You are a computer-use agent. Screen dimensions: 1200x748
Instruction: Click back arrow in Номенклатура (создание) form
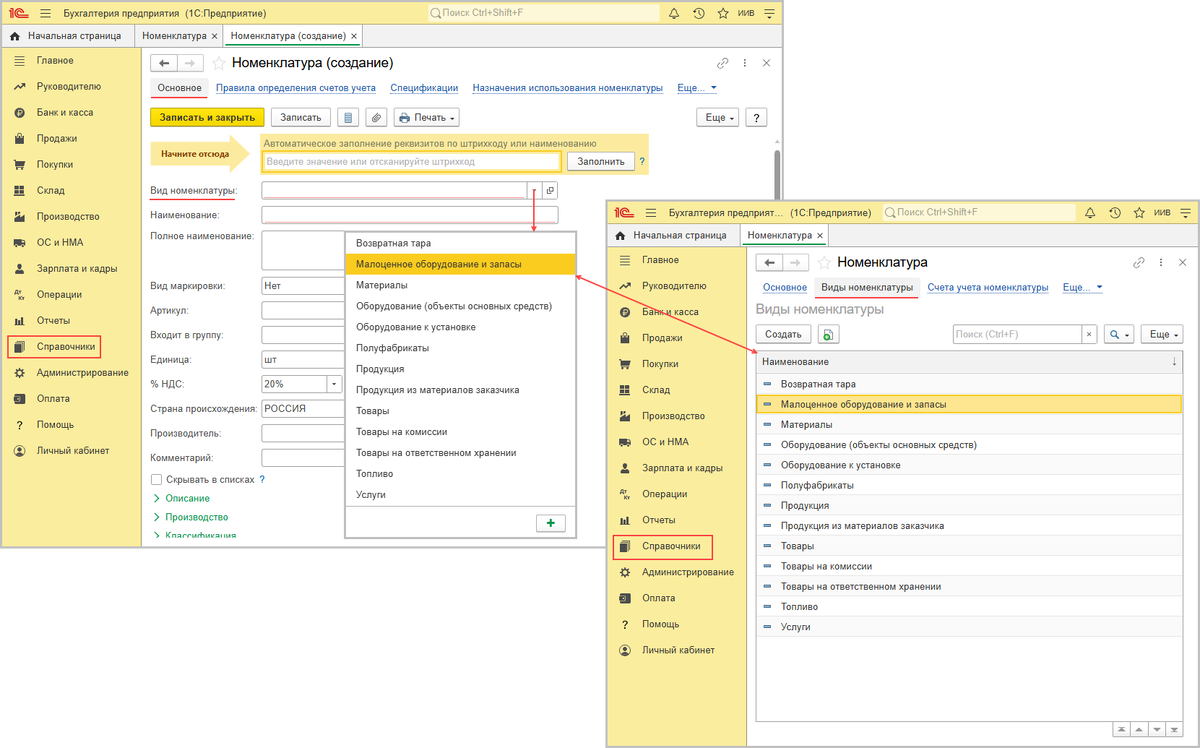coord(164,63)
